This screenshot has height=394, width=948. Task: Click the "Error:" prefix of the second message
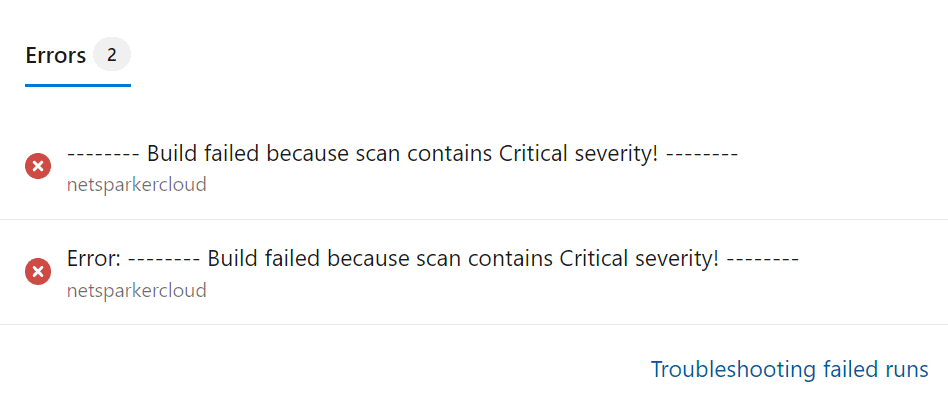click(95, 259)
